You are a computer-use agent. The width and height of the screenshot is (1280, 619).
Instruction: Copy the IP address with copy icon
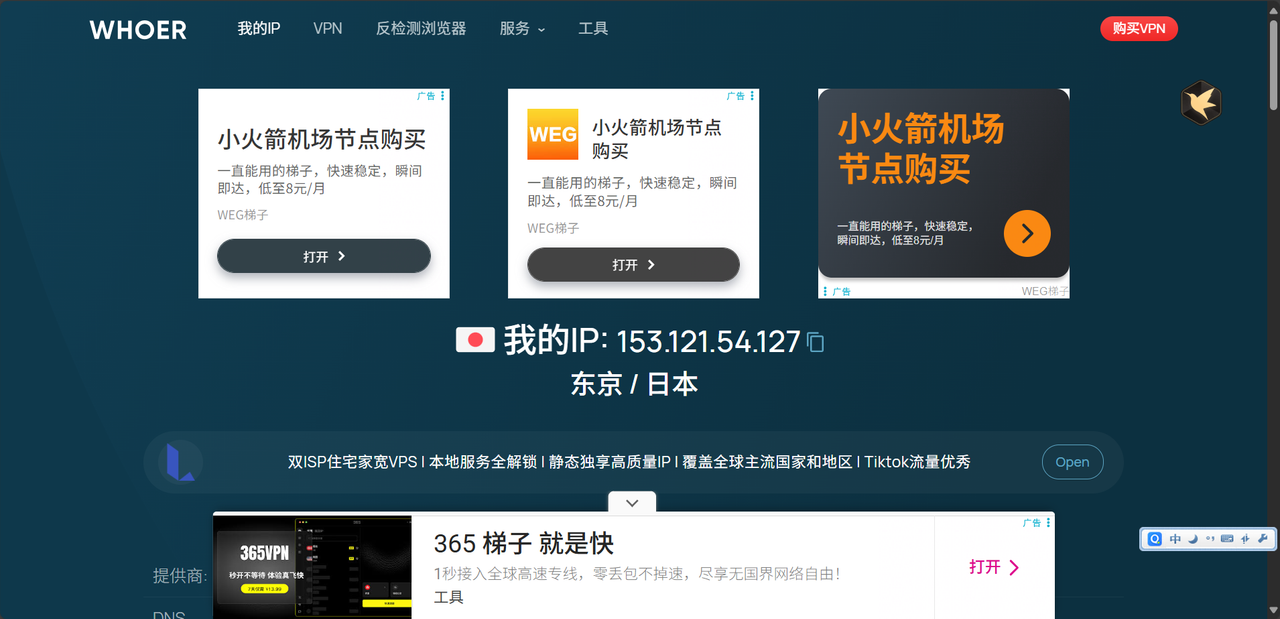815,342
